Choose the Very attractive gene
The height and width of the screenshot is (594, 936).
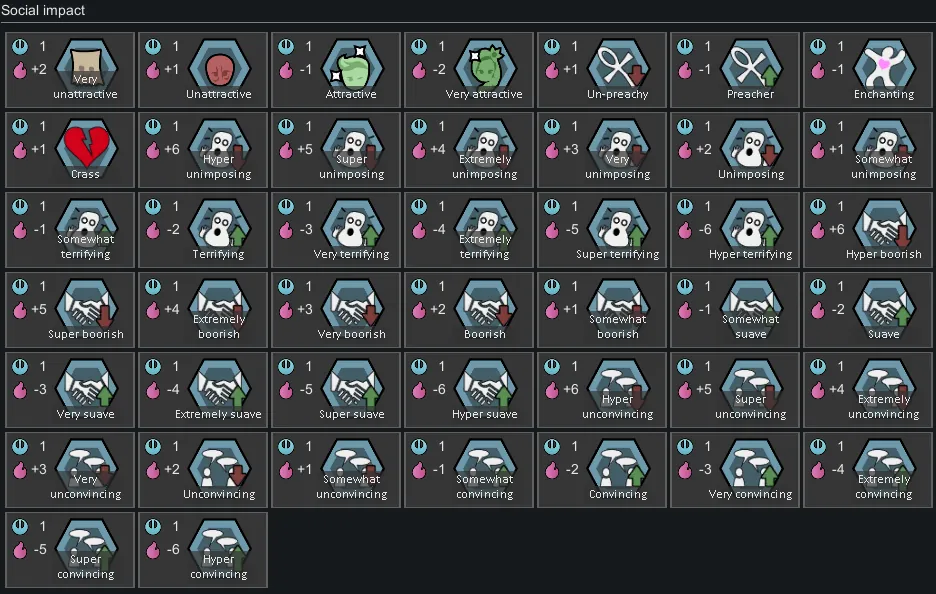point(469,70)
